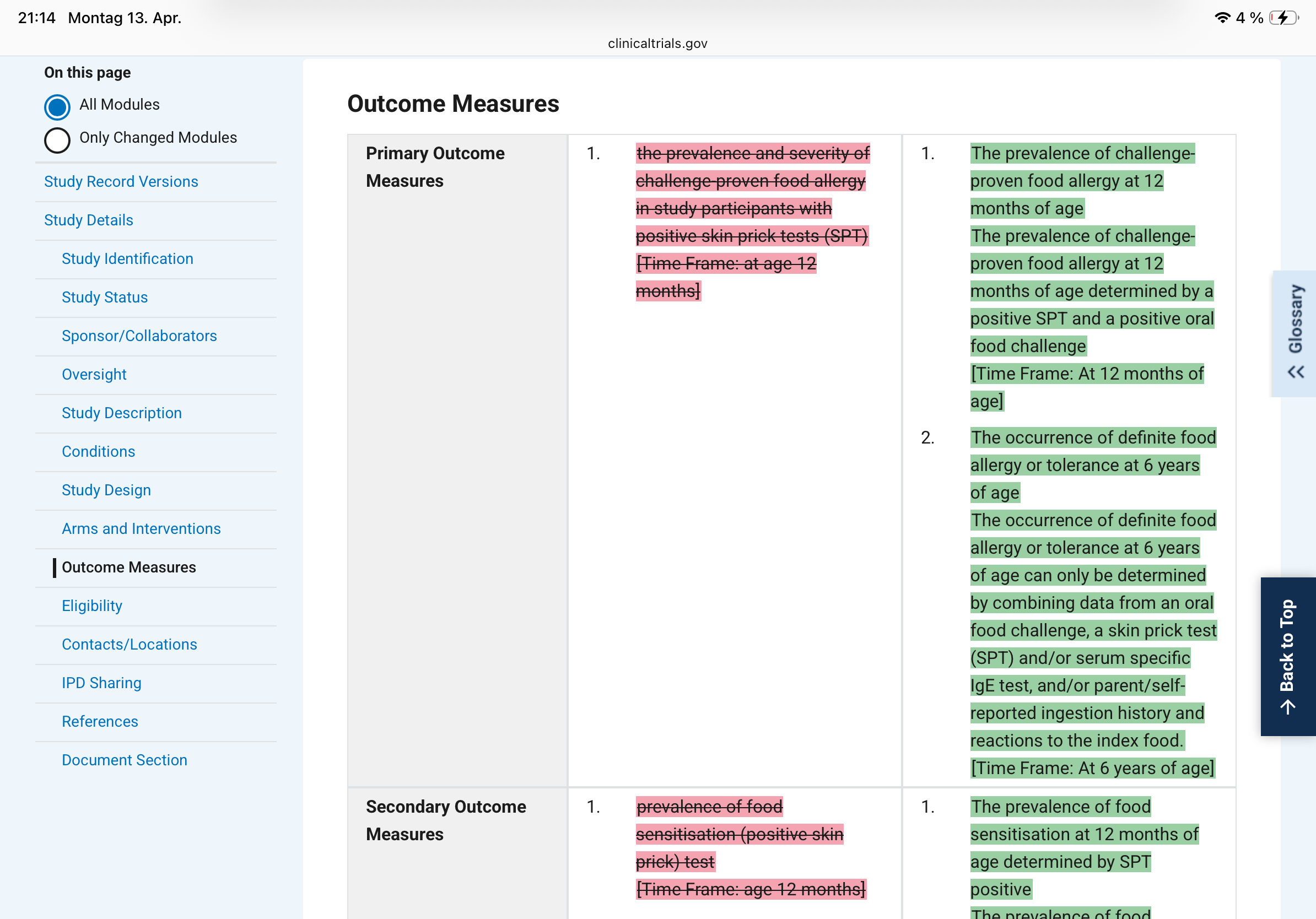Go to Document Section link
Viewport: 1316px width, 919px height.
125,760
